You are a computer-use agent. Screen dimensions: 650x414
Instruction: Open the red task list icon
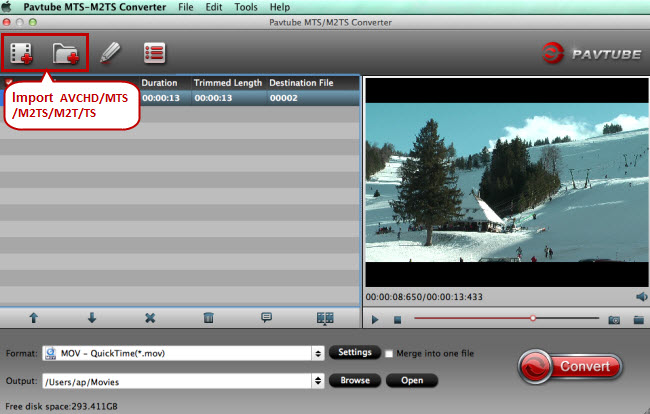point(154,53)
